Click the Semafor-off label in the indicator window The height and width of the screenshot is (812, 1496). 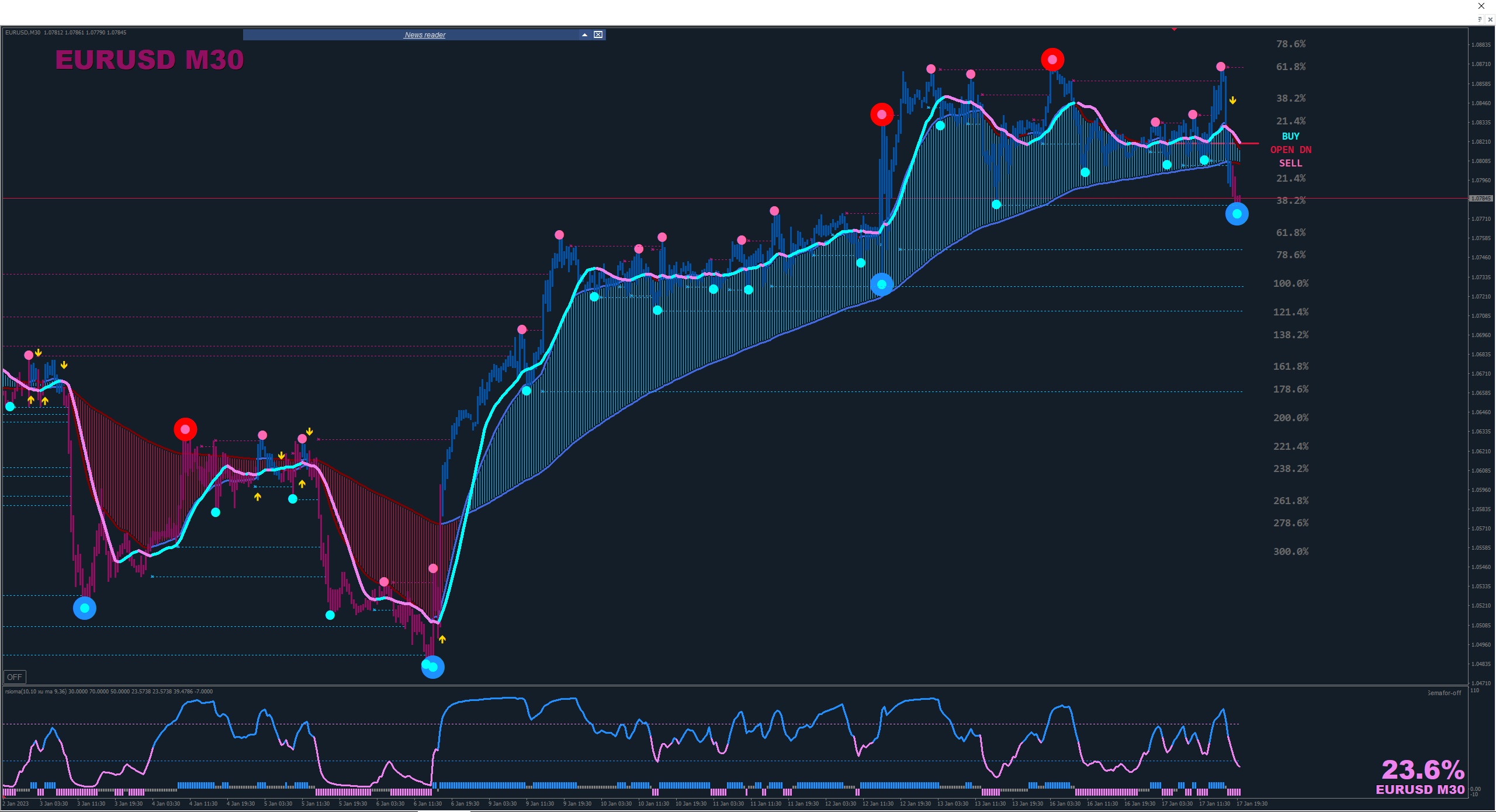pyautogui.click(x=1444, y=693)
